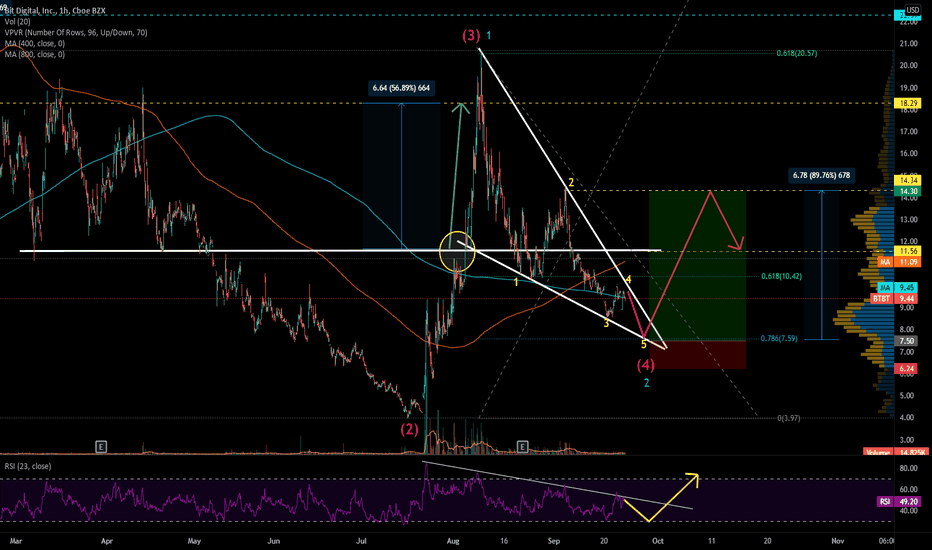Select the RSI (23, close) legend

pos(28,466)
